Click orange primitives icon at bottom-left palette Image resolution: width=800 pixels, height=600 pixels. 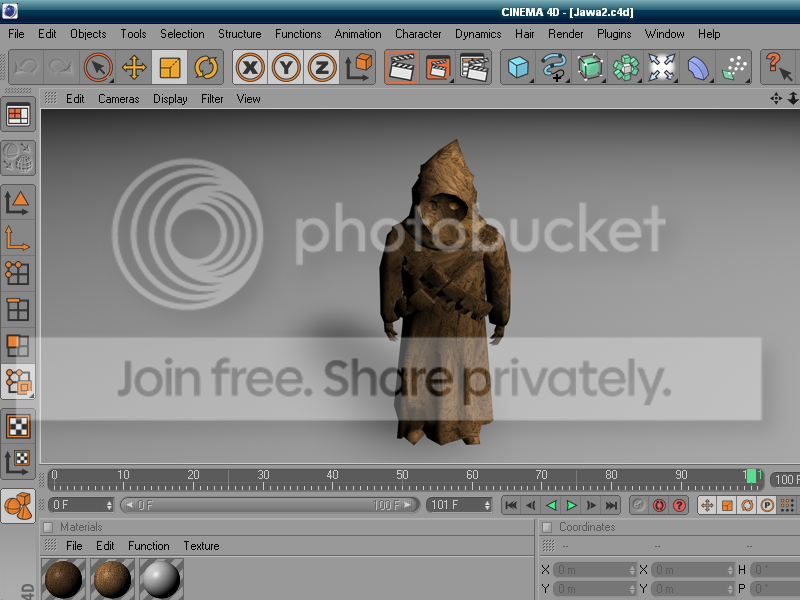[18, 506]
